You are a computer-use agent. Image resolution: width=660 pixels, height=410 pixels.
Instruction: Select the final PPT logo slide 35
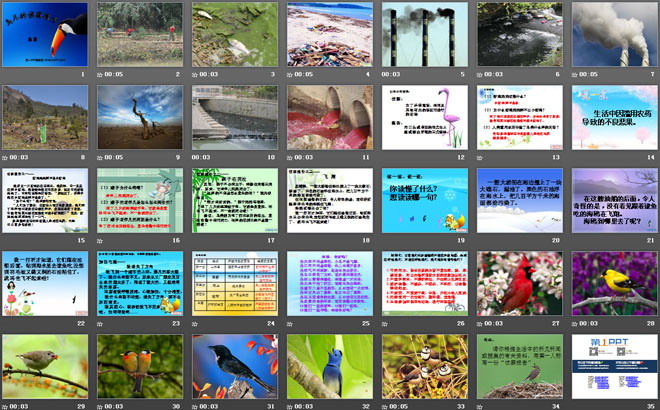click(x=613, y=366)
